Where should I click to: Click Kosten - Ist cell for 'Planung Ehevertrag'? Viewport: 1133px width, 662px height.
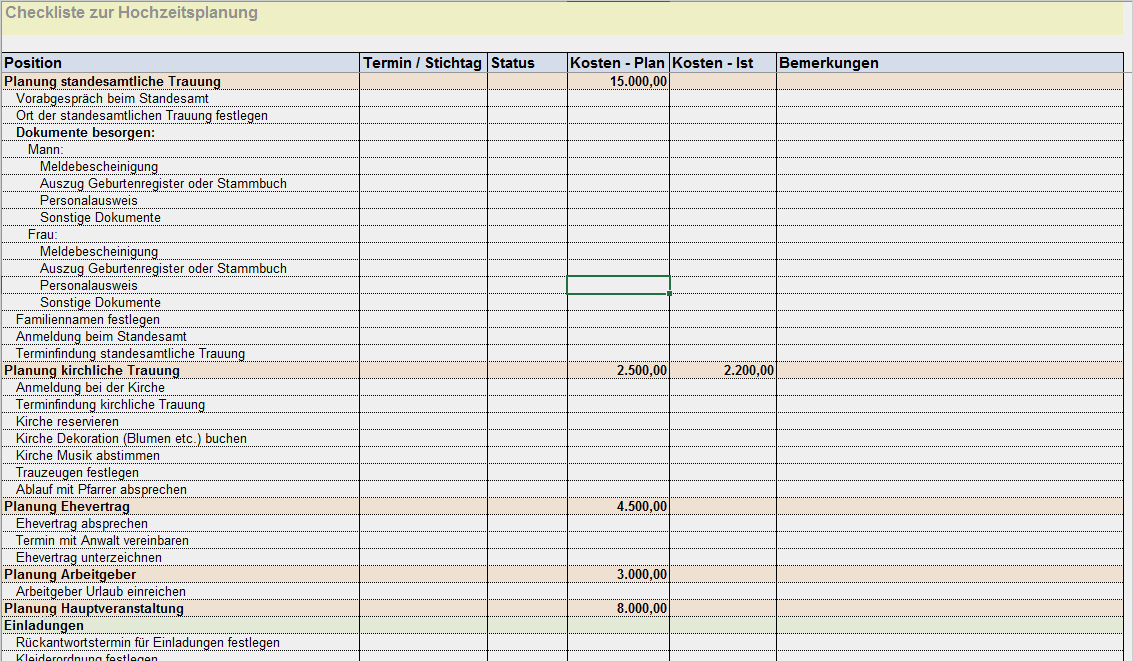pyautogui.click(x=723, y=507)
